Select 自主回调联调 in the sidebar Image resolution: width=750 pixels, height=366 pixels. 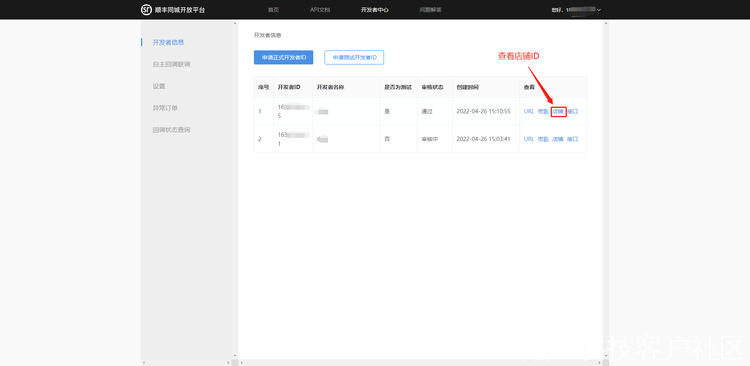[171, 64]
